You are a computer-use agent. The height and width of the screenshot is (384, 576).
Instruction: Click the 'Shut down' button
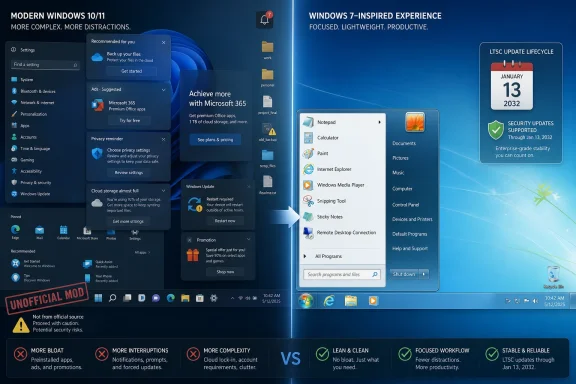pyautogui.click(x=404, y=274)
